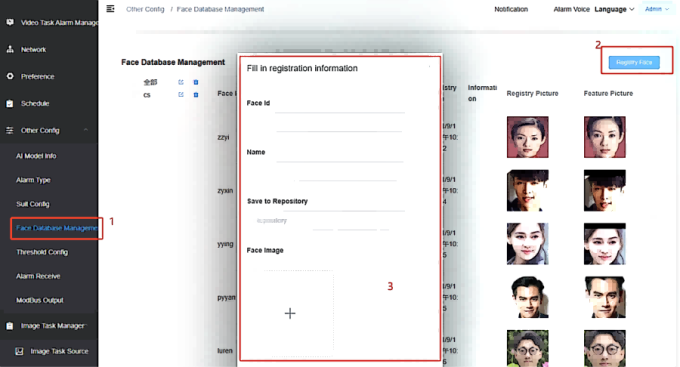Click the Schedule clipboard icon

(10, 103)
